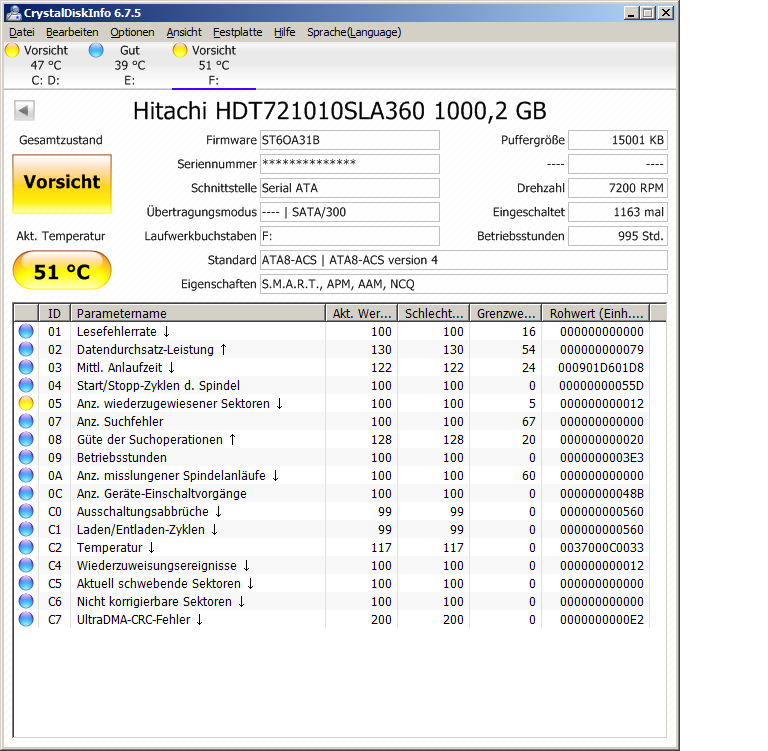Close the CrystalDiskInfo window
The height and width of the screenshot is (751, 768).
click(666, 13)
